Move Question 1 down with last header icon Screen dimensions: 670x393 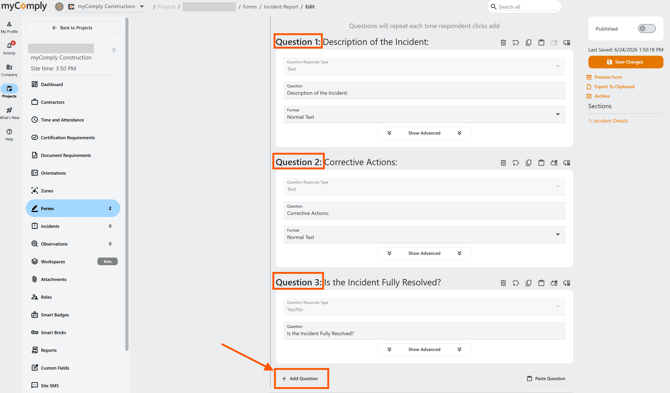pyautogui.click(x=567, y=43)
